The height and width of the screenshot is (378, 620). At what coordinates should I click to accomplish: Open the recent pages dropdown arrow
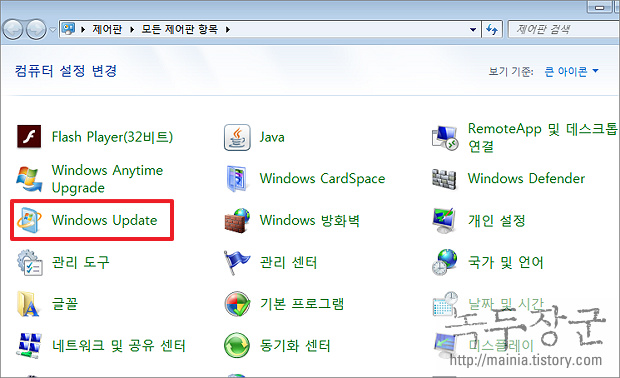pyautogui.click(x=53, y=30)
